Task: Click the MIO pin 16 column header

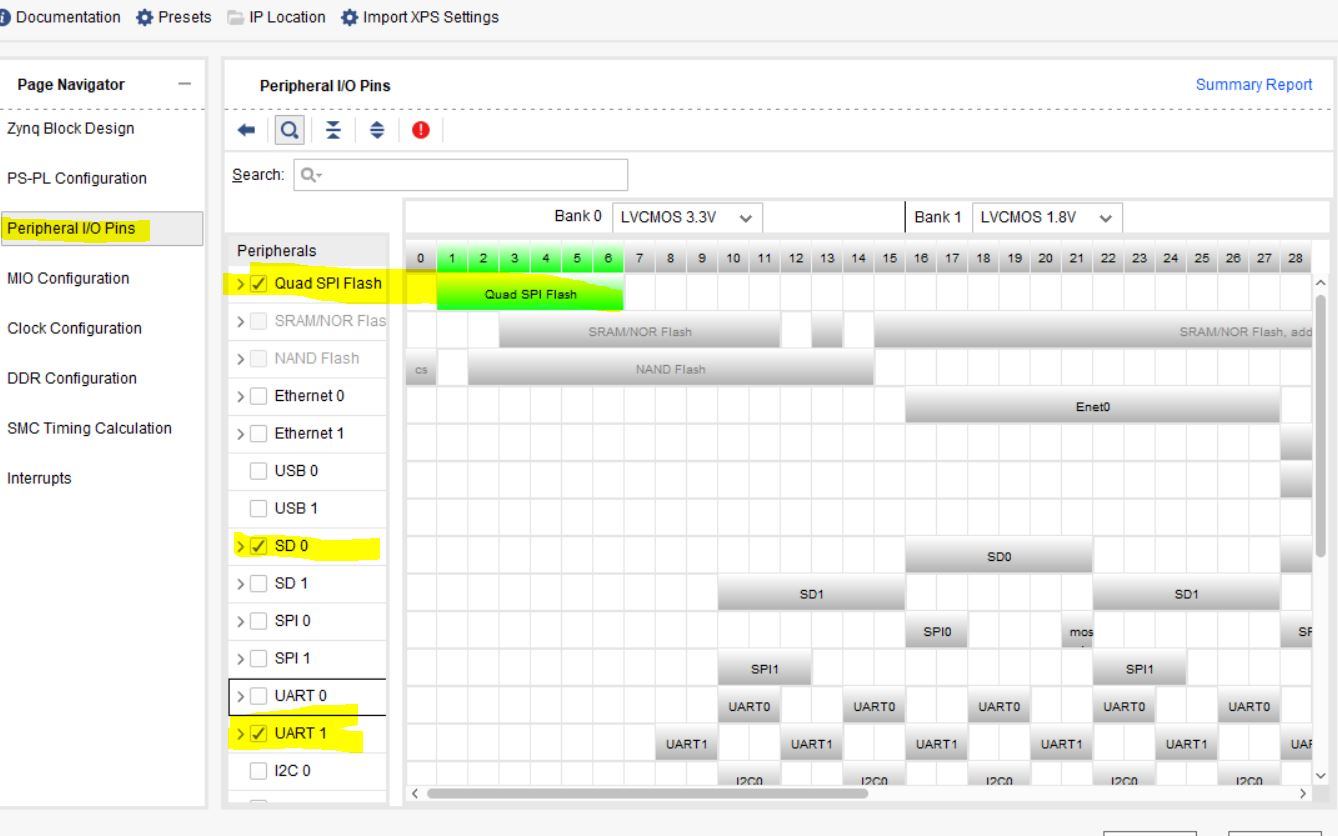Action: tap(920, 258)
